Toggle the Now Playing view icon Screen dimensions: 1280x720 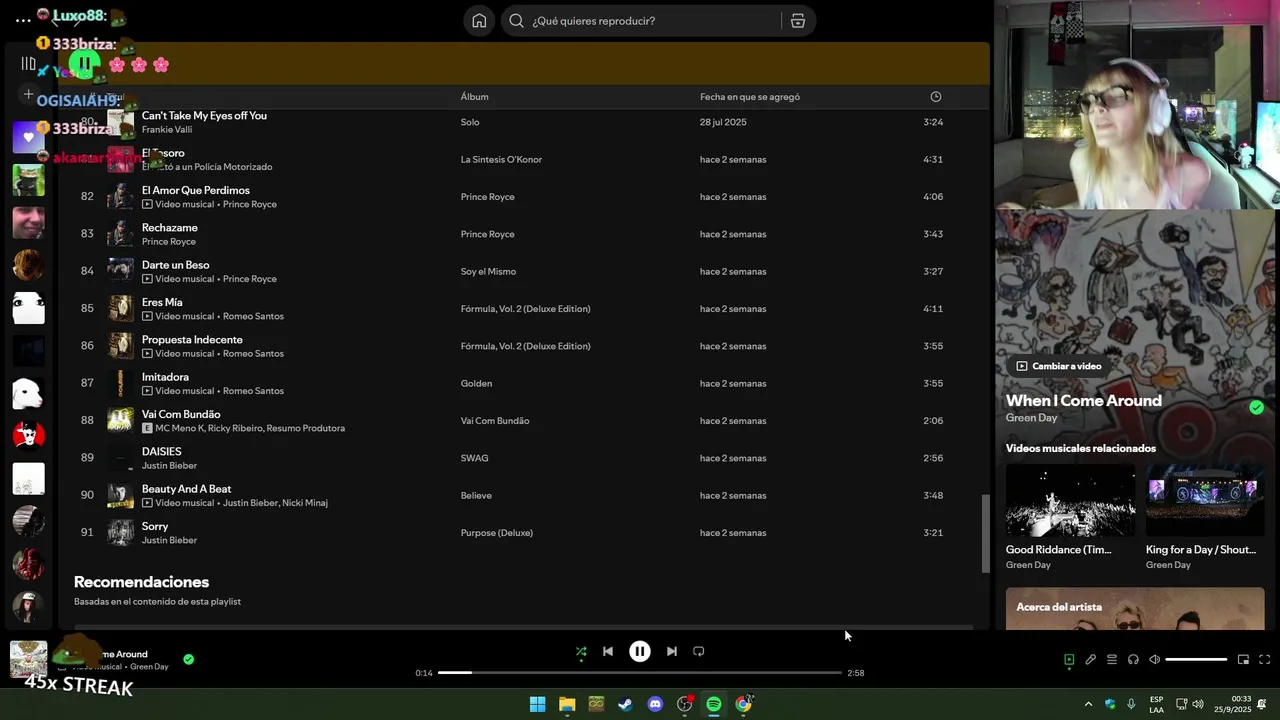(x=1069, y=659)
